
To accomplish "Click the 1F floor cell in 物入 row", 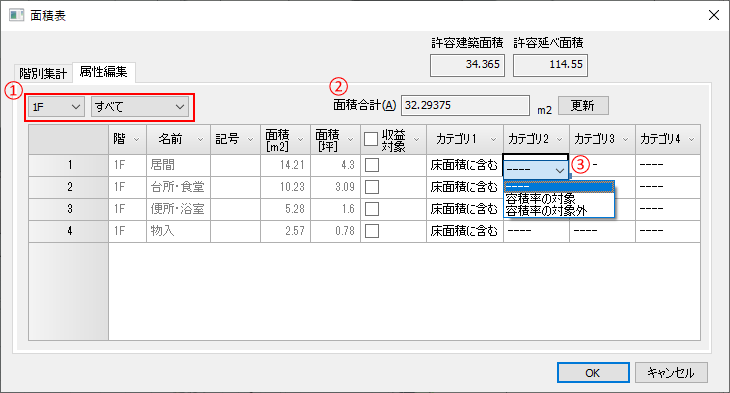I will pos(127,231).
